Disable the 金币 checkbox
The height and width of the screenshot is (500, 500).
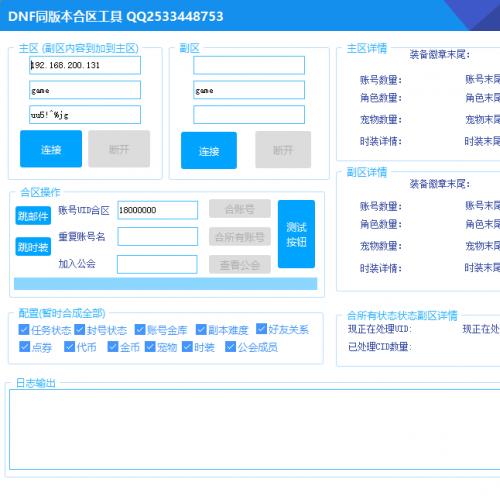click(x=113, y=347)
